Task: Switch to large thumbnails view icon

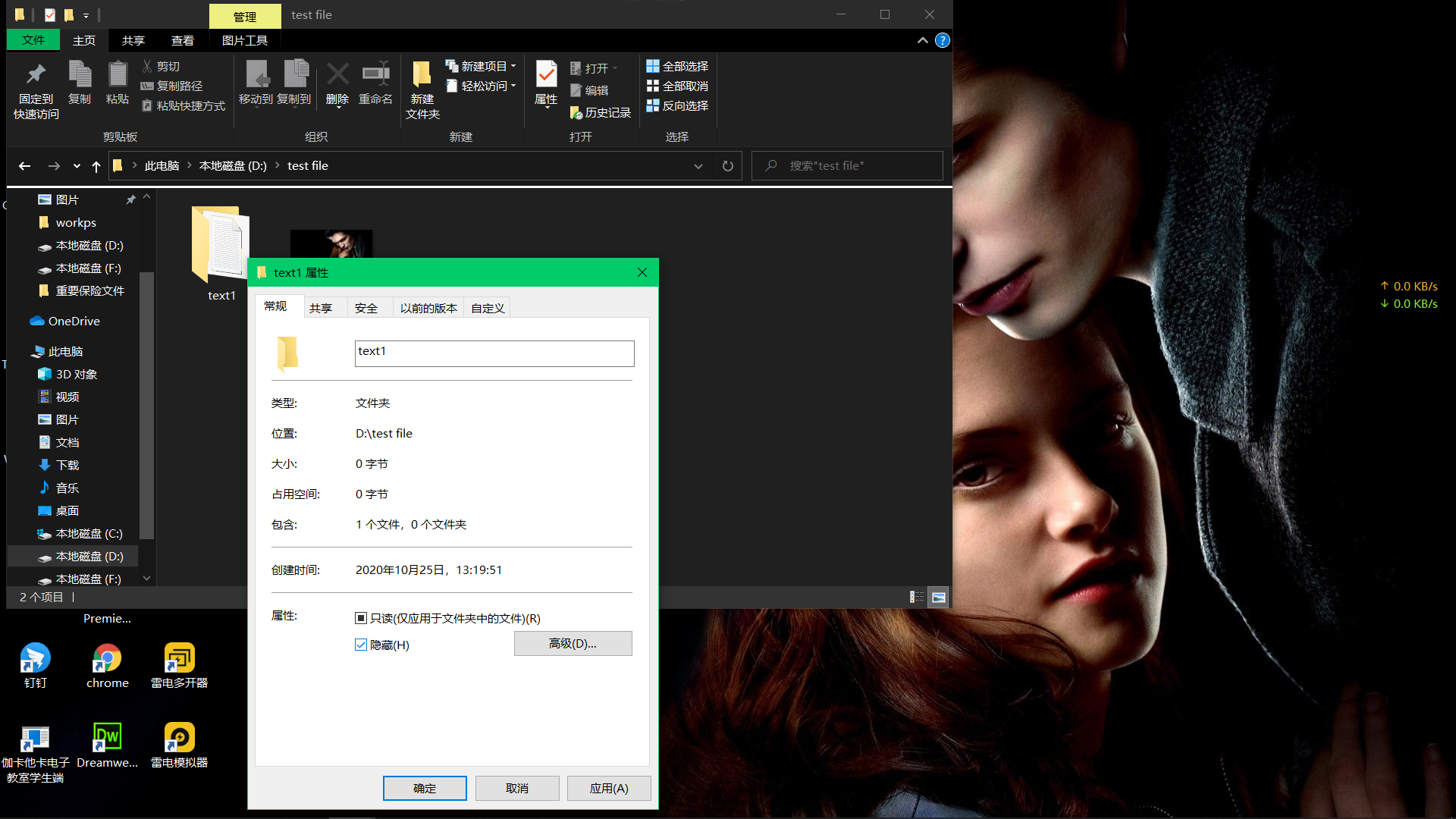Action: pos(939,598)
